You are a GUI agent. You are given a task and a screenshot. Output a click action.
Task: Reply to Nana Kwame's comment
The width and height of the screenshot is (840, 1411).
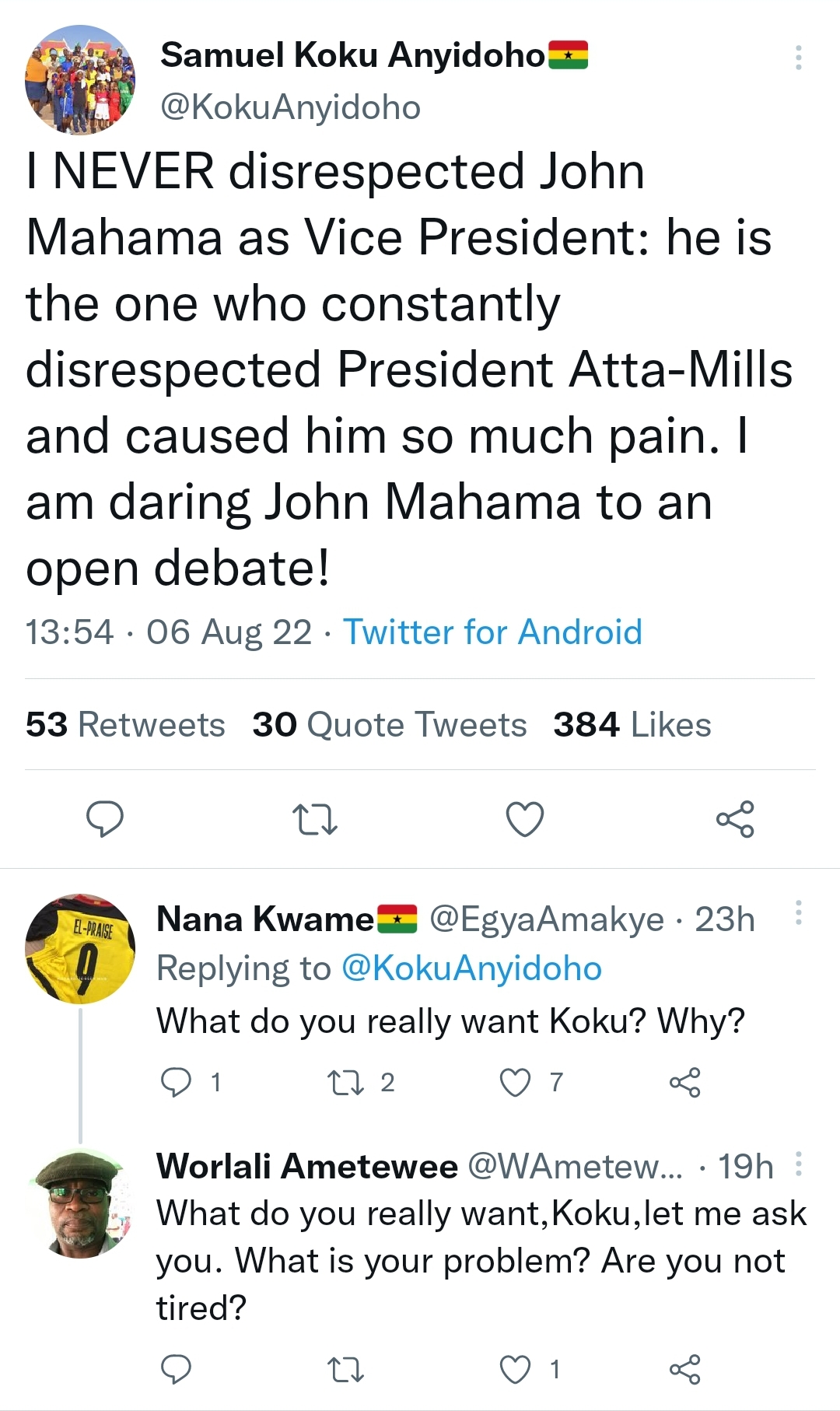click(x=176, y=1082)
